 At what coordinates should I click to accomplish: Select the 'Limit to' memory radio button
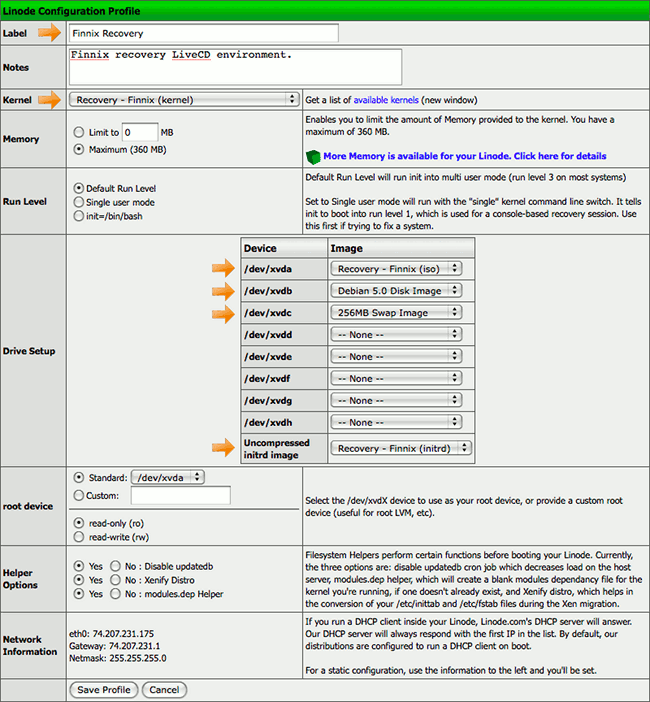coord(79,132)
